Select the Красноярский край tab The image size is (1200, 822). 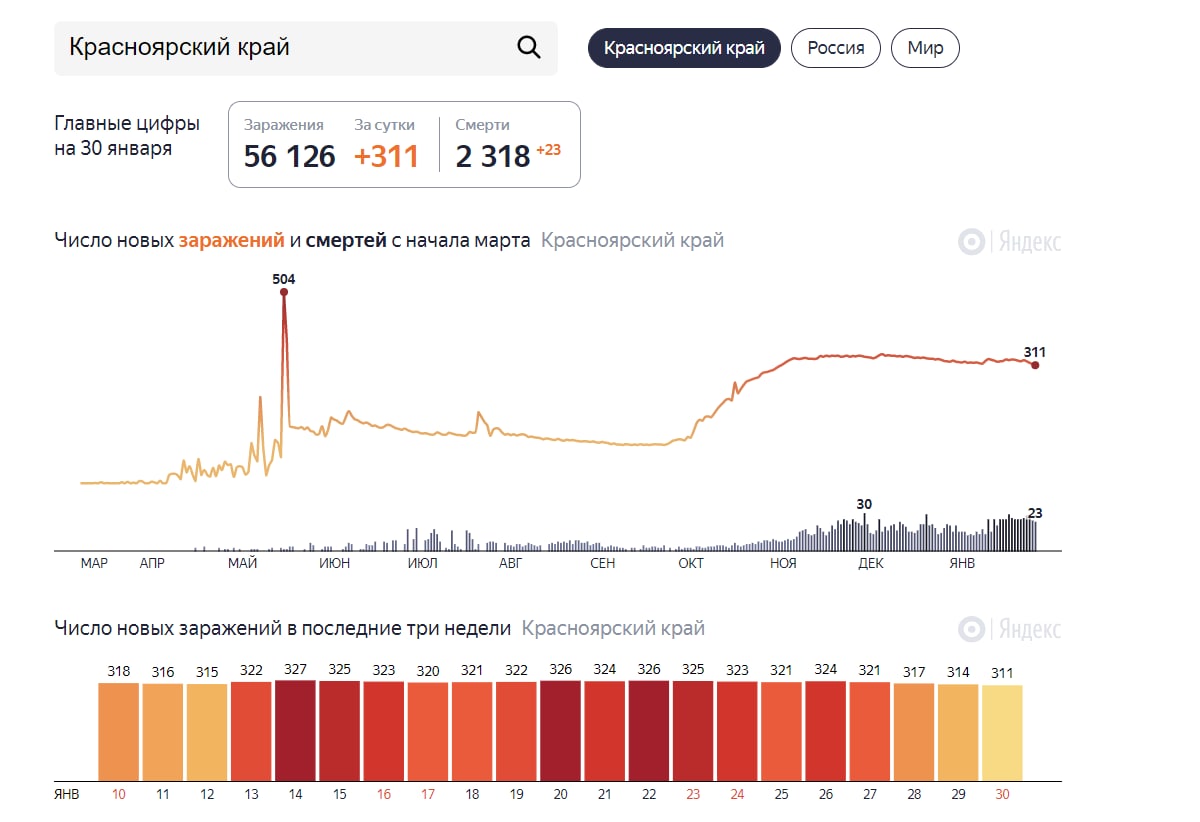pyautogui.click(x=684, y=48)
